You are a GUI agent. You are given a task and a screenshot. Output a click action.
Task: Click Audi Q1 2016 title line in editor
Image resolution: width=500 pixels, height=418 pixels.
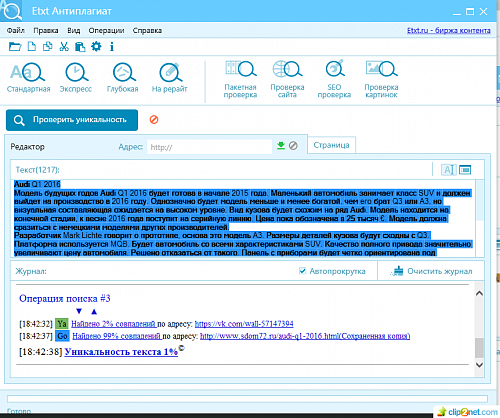(37, 184)
